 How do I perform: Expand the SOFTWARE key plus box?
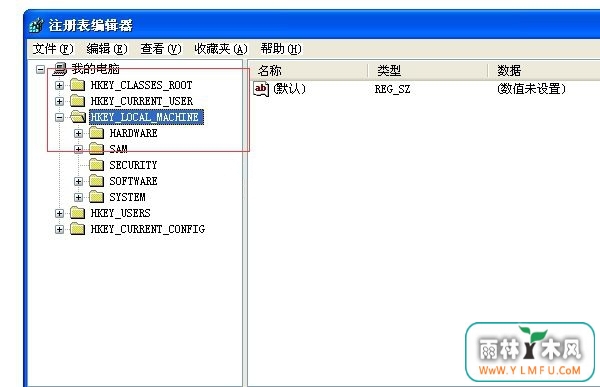click(x=78, y=181)
